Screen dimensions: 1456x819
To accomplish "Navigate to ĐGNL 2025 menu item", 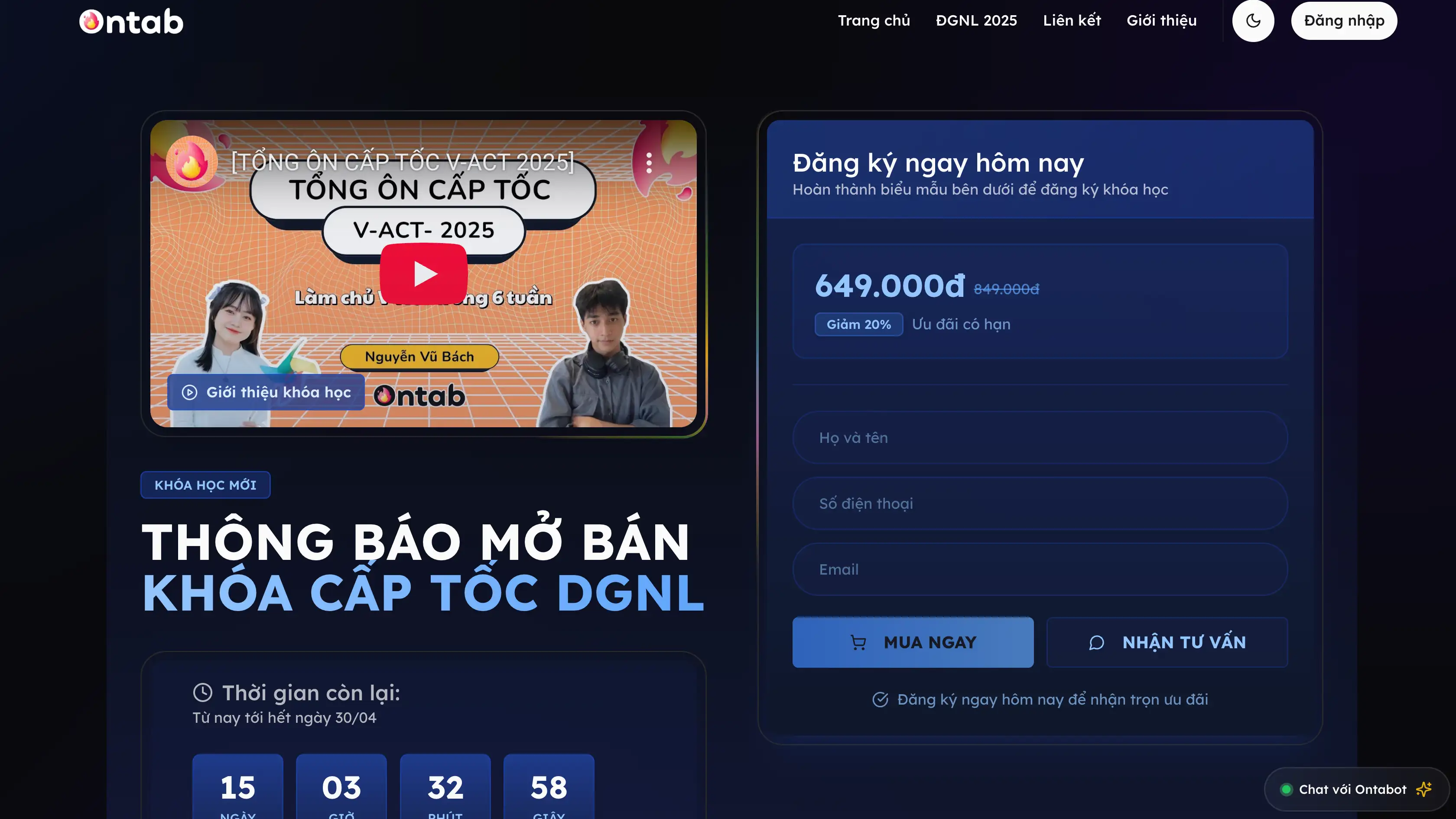I will point(976,20).
